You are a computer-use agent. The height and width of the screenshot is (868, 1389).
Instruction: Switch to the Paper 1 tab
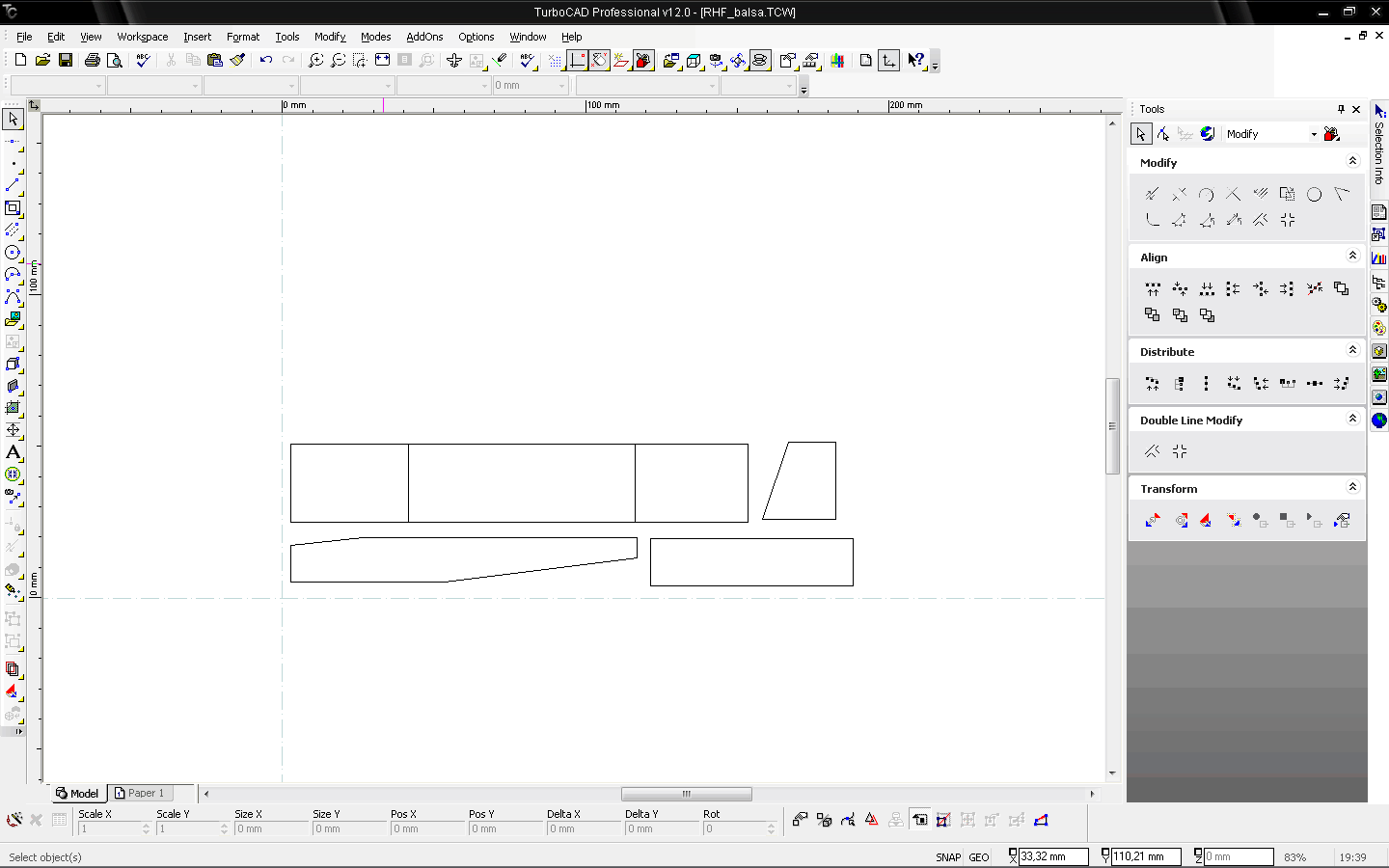point(141,793)
